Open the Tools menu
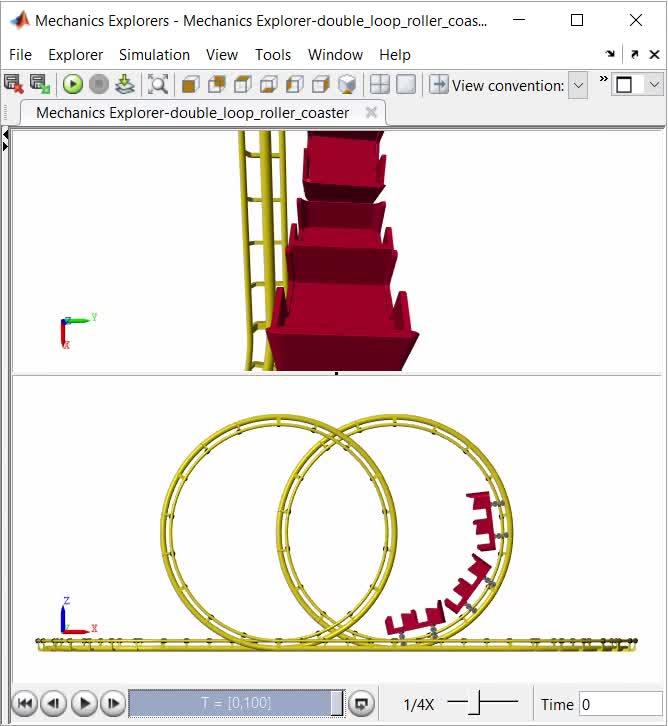Screen dimensions: 668x726 pos(273,55)
